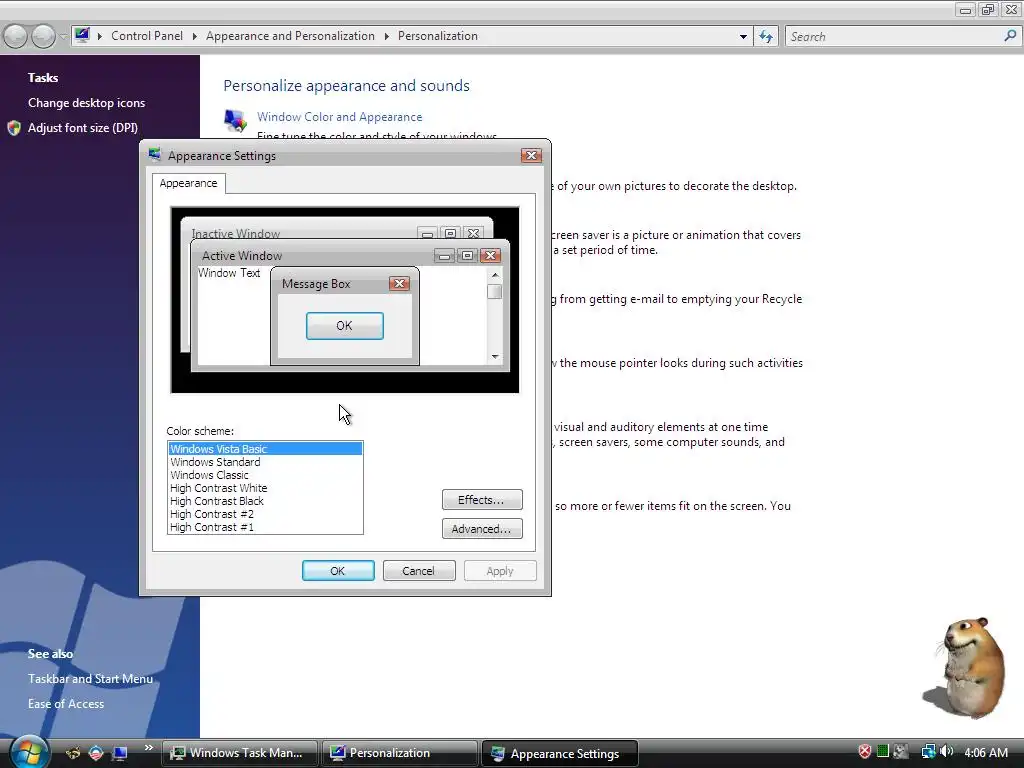Open Taskbar and Start Menu link
Screen dimensions: 1024x768
coord(90,679)
